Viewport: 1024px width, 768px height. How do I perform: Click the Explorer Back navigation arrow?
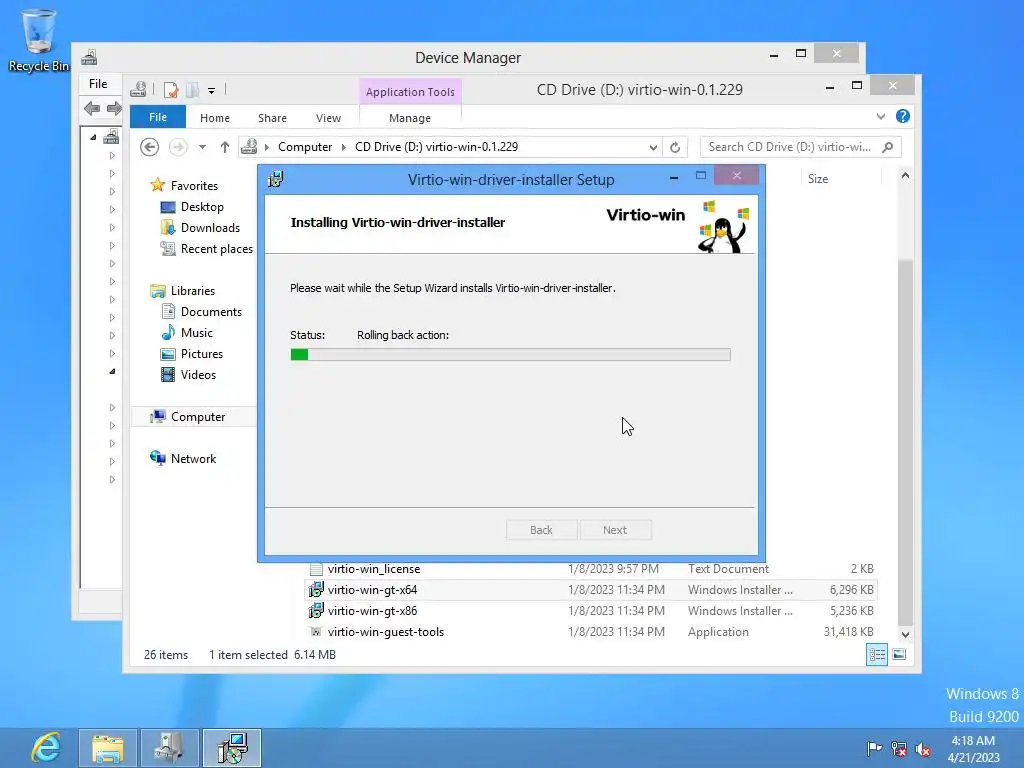pyautogui.click(x=150, y=147)
